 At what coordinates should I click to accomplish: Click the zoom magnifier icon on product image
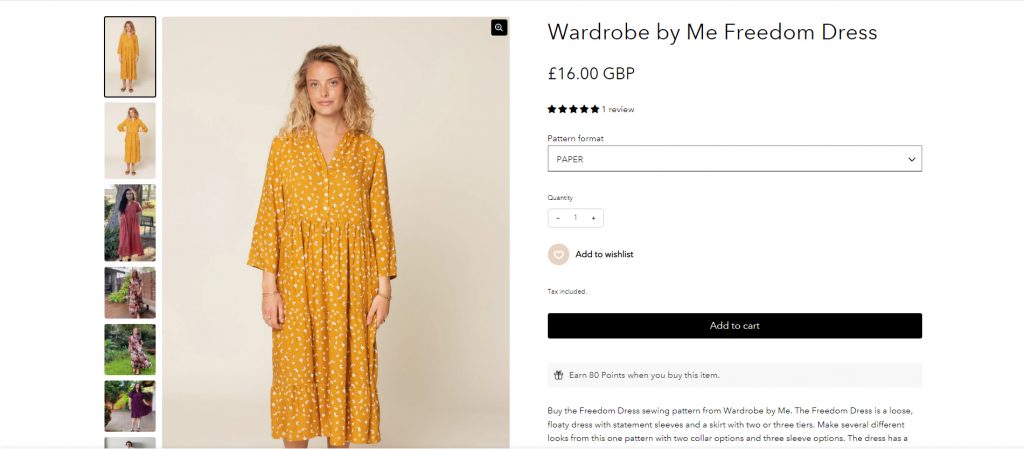[499, 28]
